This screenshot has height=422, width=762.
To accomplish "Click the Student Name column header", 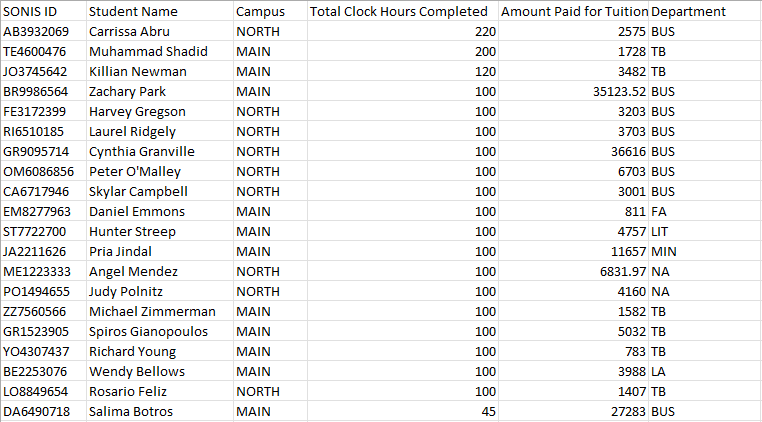I will pos(133,12).
